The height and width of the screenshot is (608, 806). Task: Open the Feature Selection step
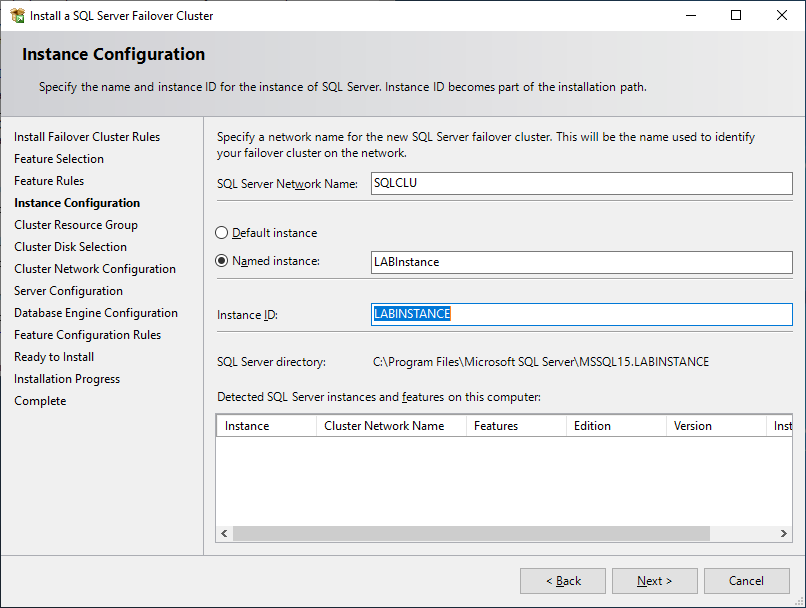59,159
